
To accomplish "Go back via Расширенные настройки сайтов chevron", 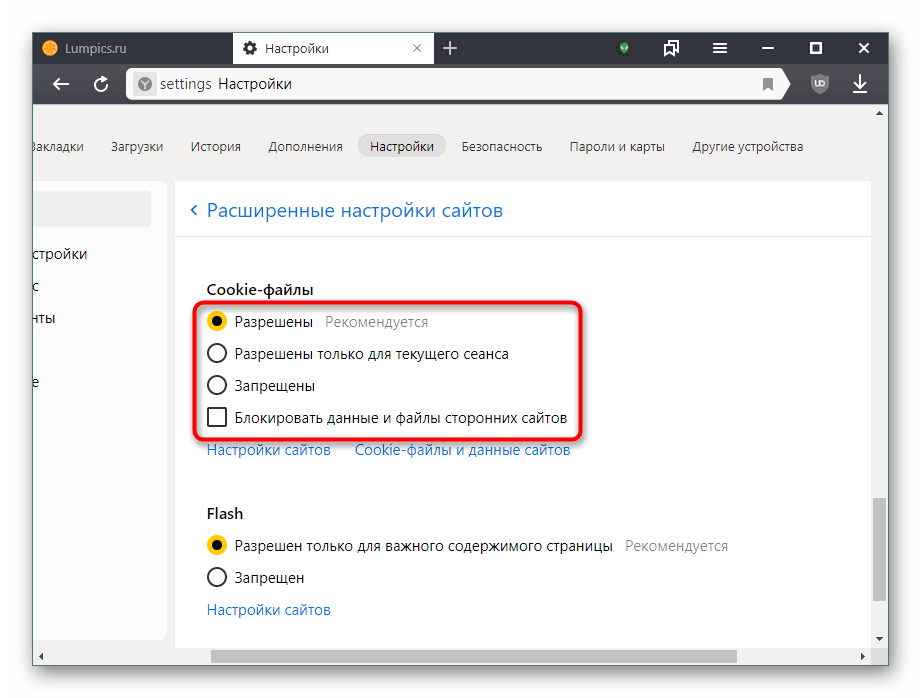I will click(x=194, y=210).
